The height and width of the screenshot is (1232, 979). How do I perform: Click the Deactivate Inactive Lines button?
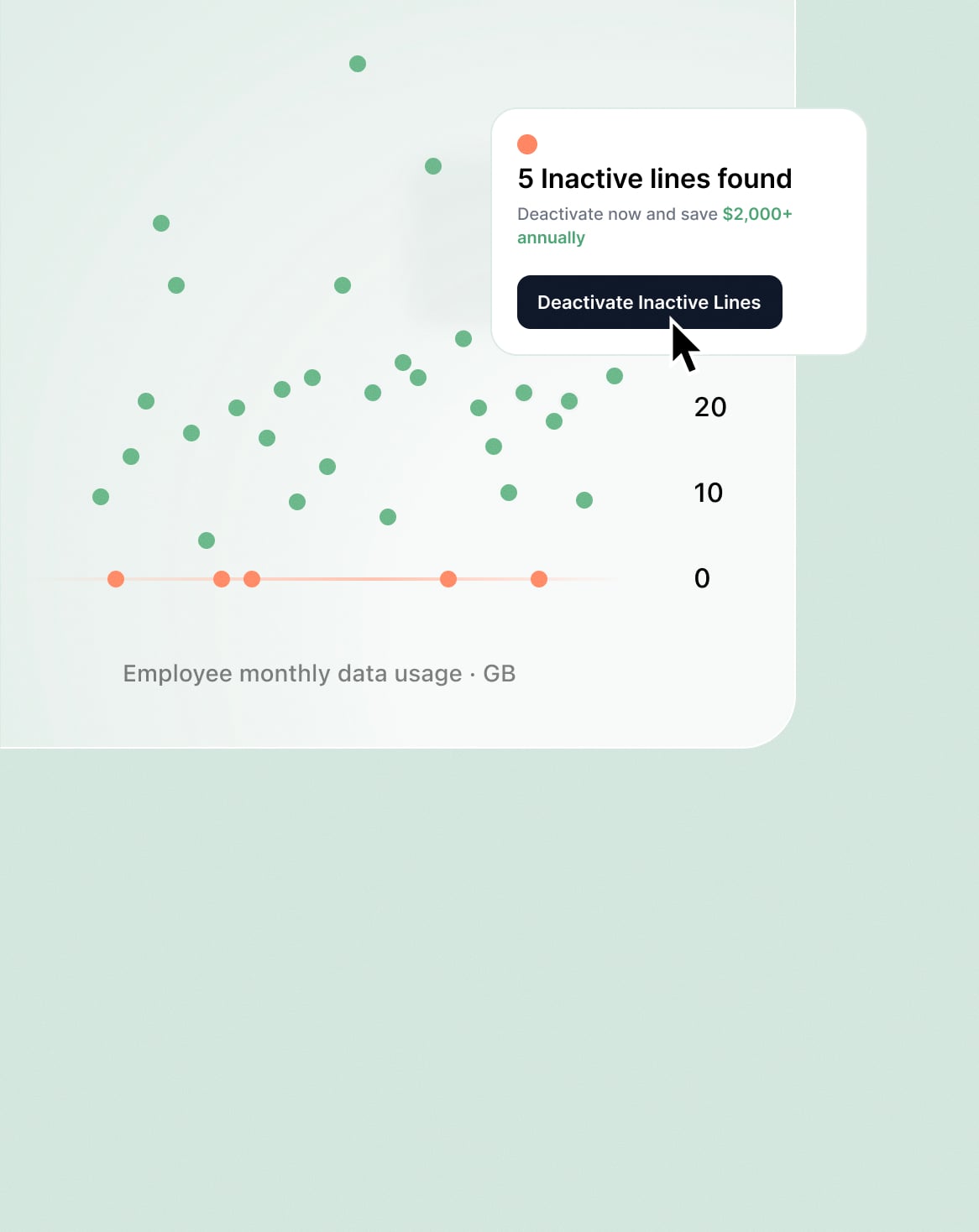[x=649, y=302]
